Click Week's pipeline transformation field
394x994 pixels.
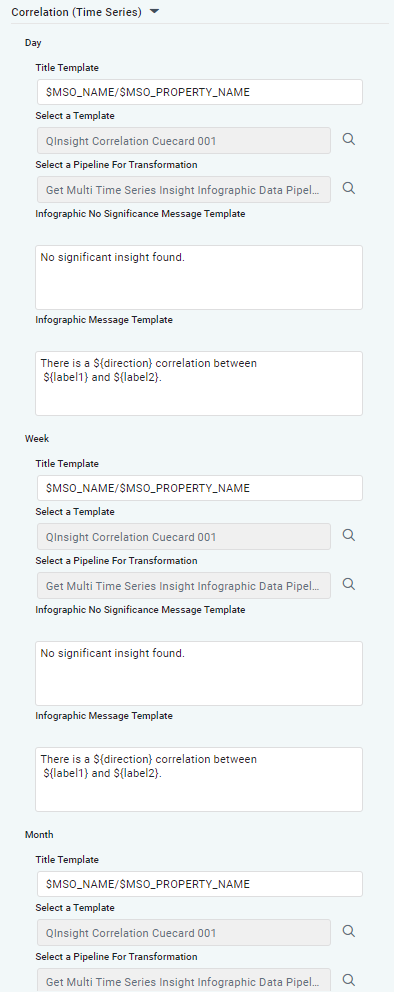click(x=184, y=586)
